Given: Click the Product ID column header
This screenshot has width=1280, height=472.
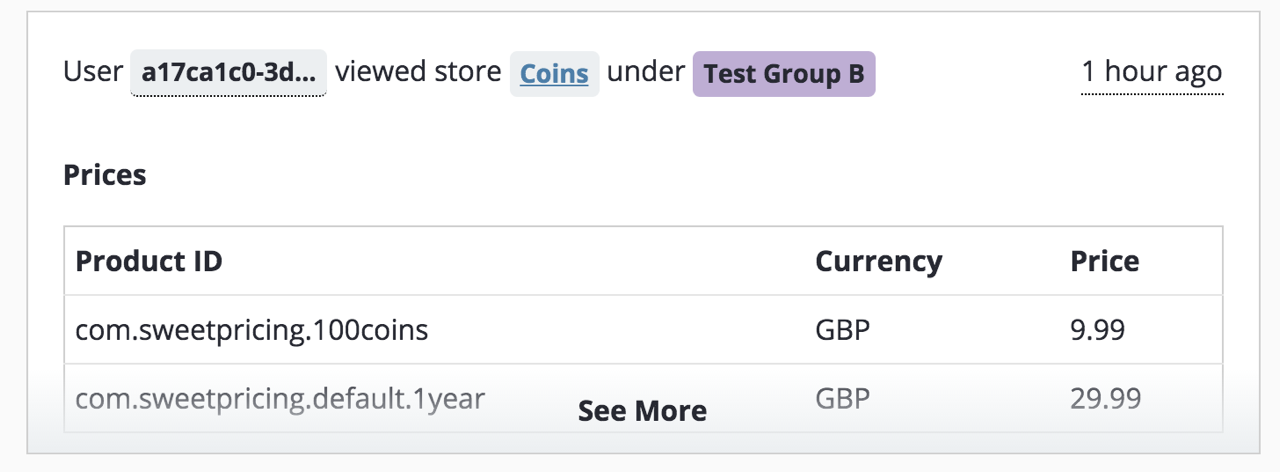Looking at the screenshot, I should tap(149, 262).
